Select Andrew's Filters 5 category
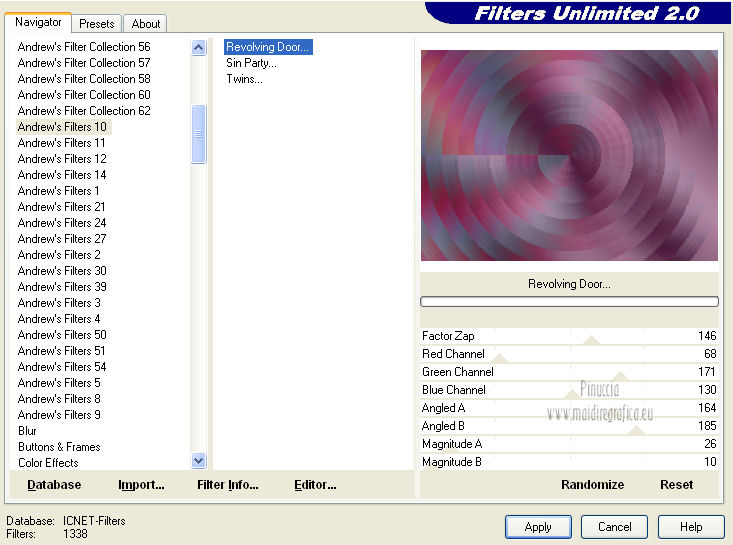 click(x=59, y=383)
